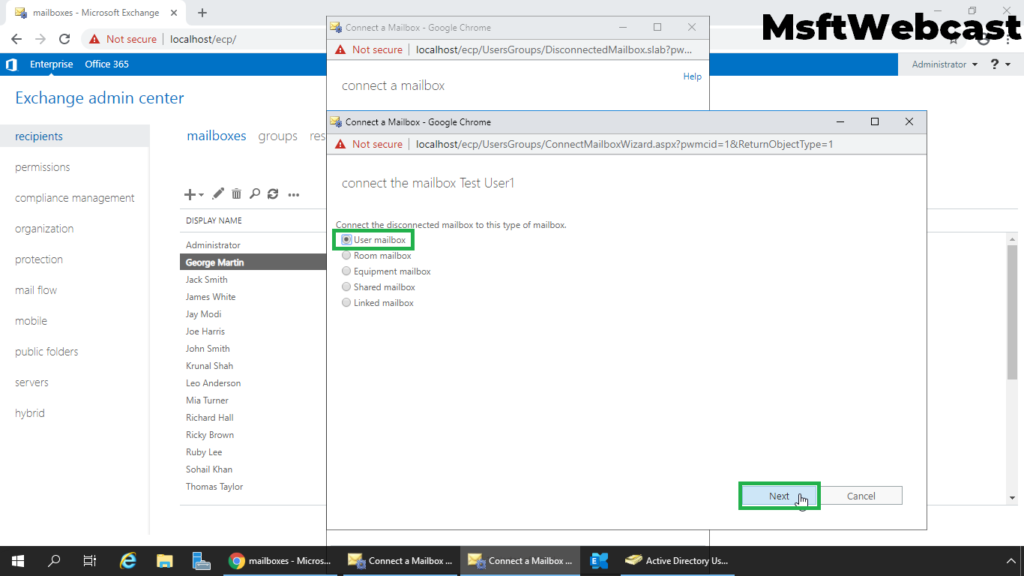This screenshot has height=576, width=1024.
Task: Switch to the mailboxes Chrome taskbar window
Action: [280, 560]
